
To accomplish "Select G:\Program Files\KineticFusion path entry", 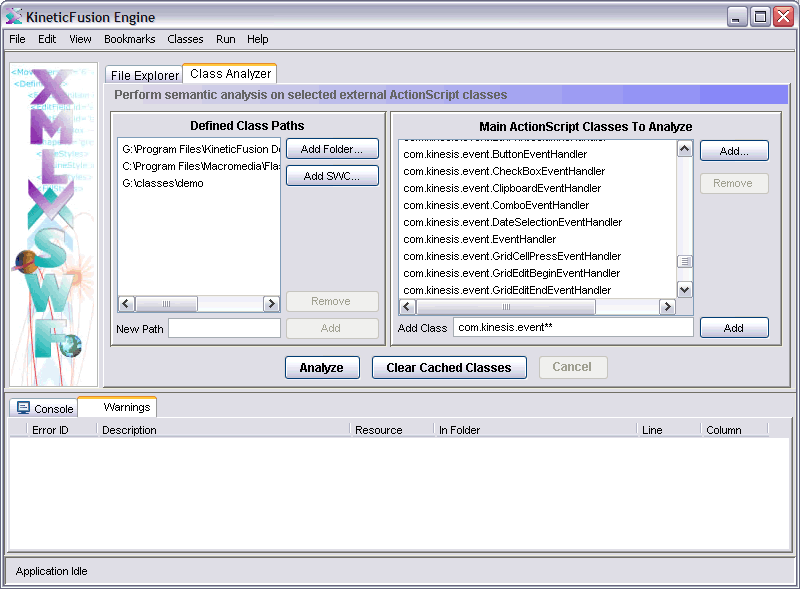I will click(199, 149).
